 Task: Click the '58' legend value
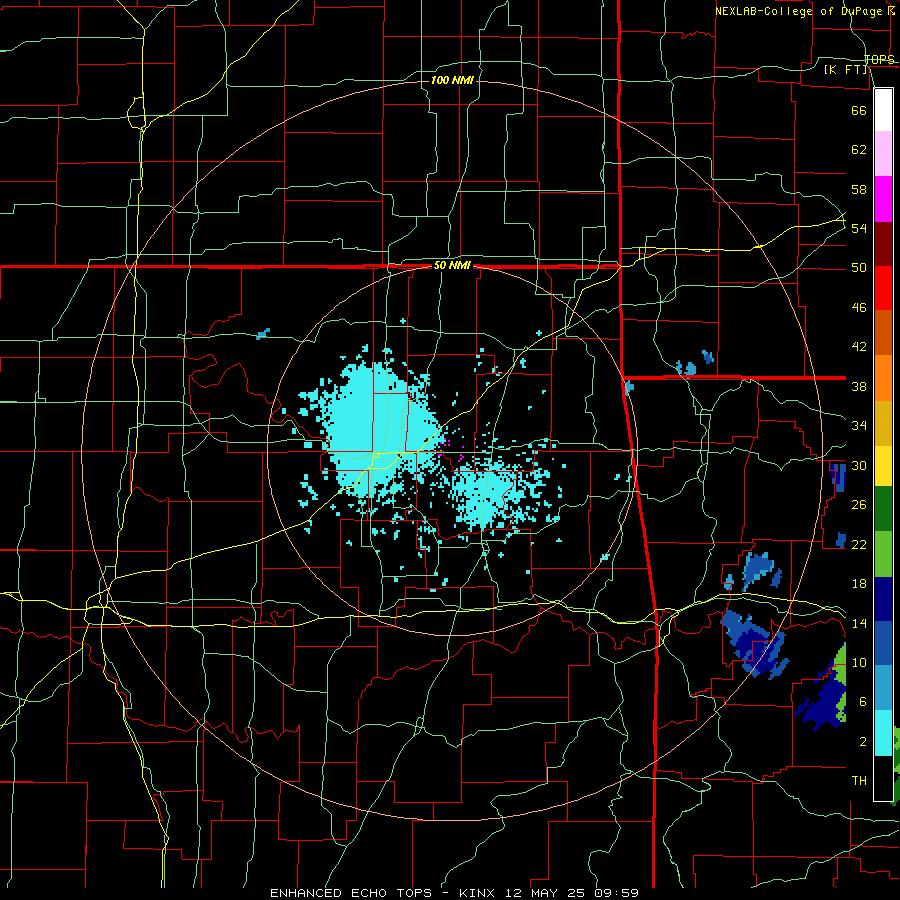click(859, 189)
